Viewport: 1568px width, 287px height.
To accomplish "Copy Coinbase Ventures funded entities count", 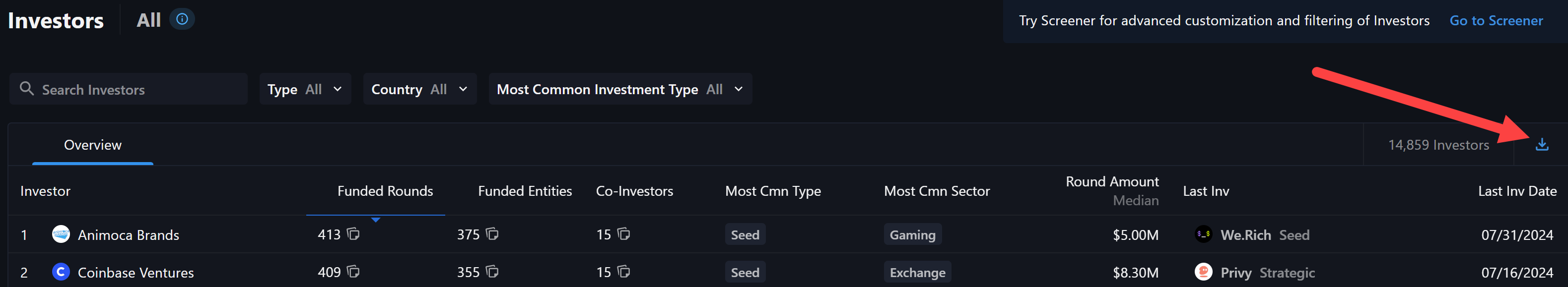I will click(x=492, y=272).
